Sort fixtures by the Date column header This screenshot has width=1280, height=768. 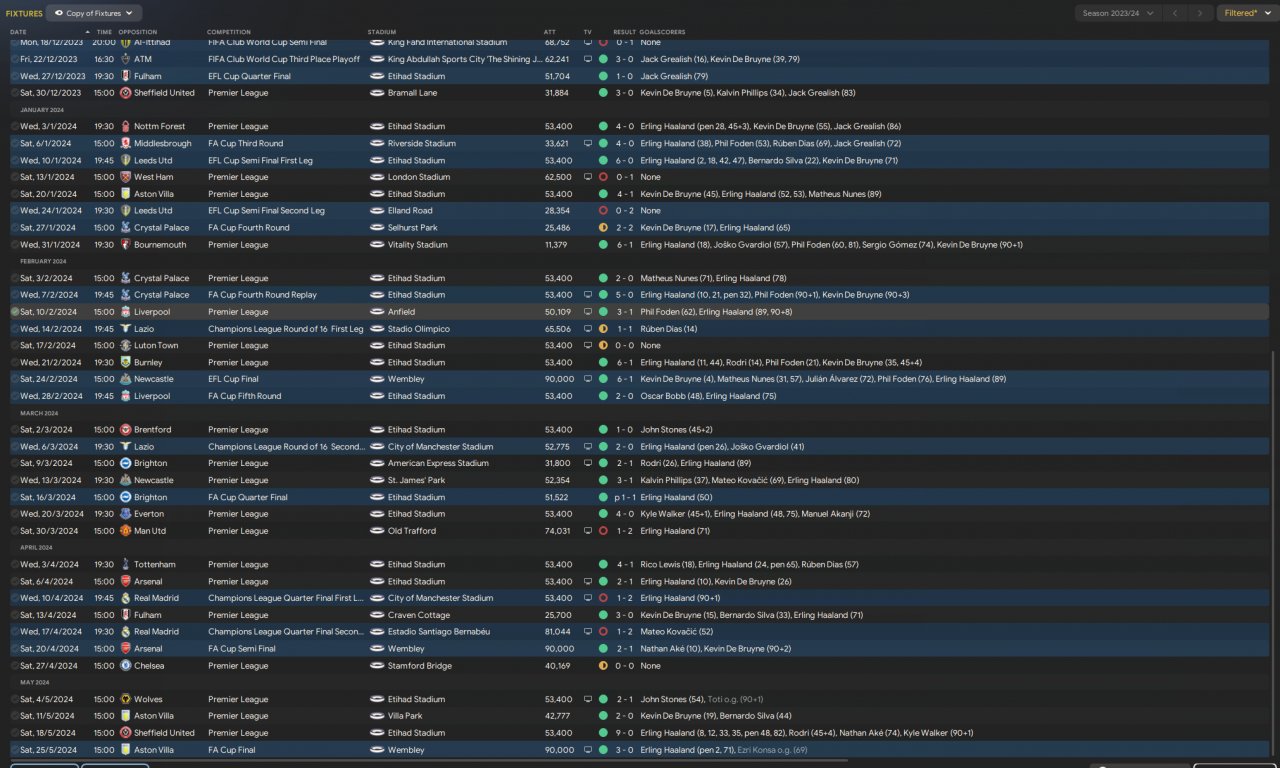[x=18, y=32]
